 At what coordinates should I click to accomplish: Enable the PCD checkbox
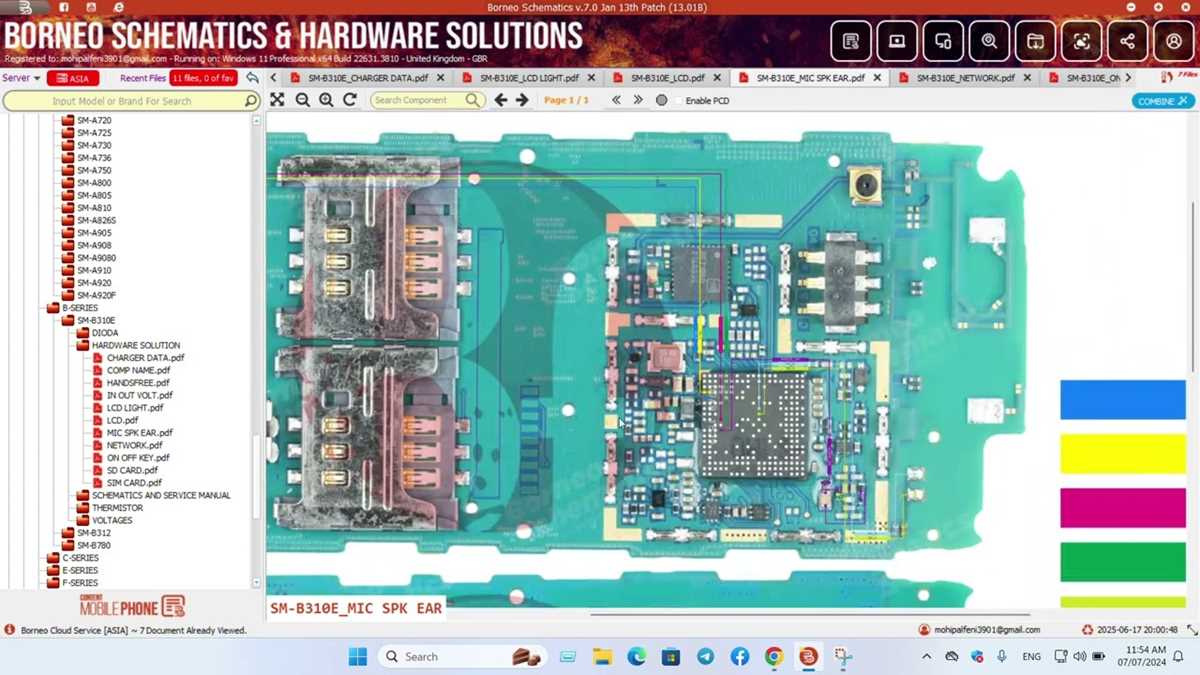tap(679, 101)
